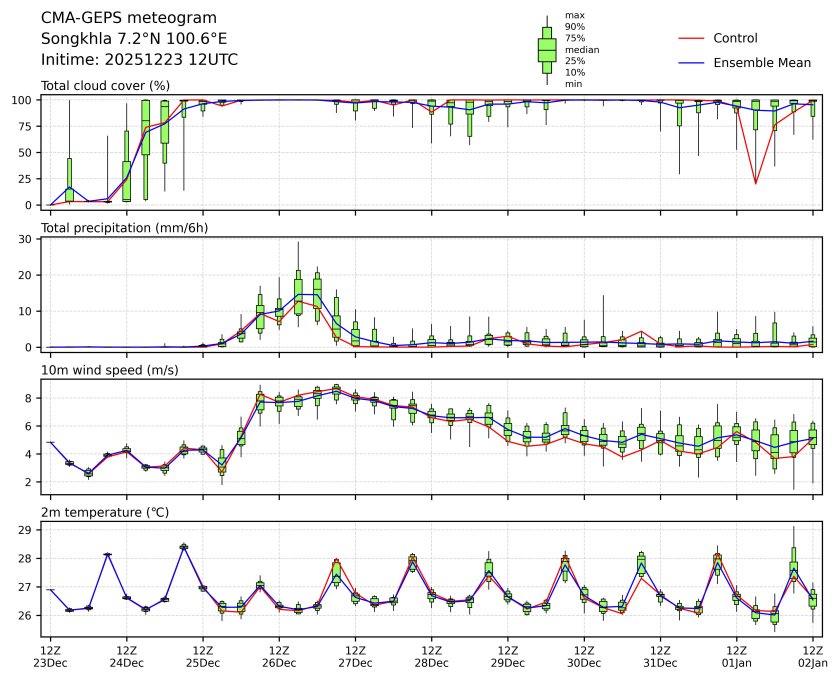Click the 12Z 29Dec x-axis label
The height and width of the screenshot is (680, 839).
(507, 656)
